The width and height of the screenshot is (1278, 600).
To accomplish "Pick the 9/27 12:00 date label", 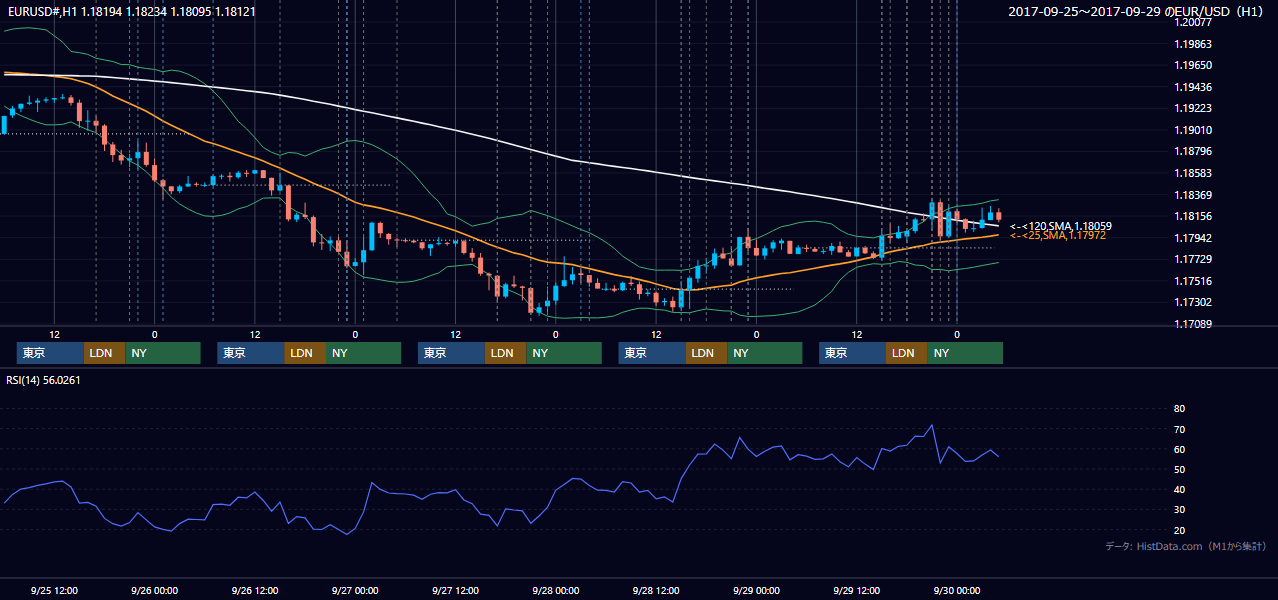I will pos(455,590).
